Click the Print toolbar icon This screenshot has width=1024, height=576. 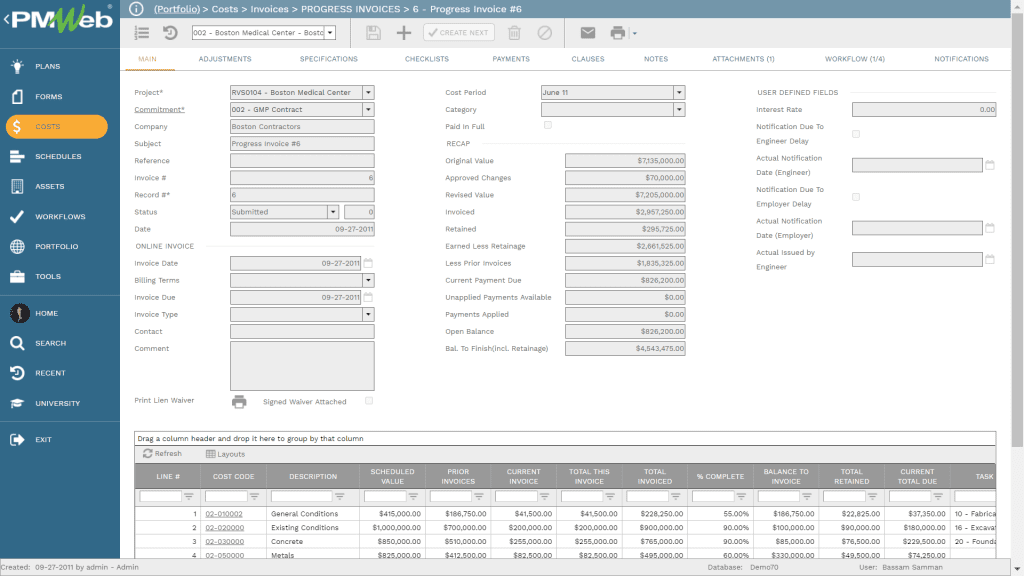pyautogui.click(x=617, y=33)
